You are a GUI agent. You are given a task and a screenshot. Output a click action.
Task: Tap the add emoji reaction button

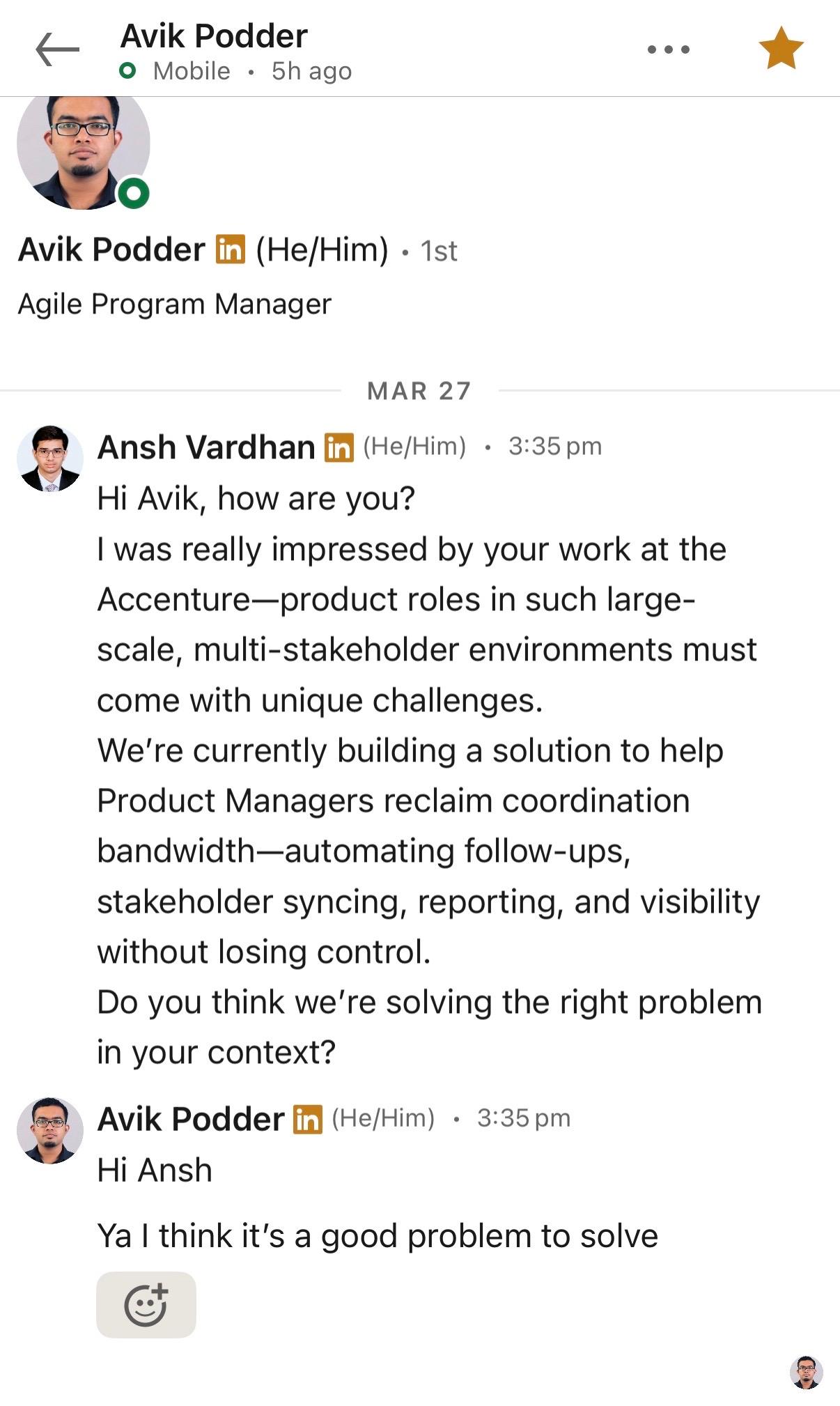146,1304
